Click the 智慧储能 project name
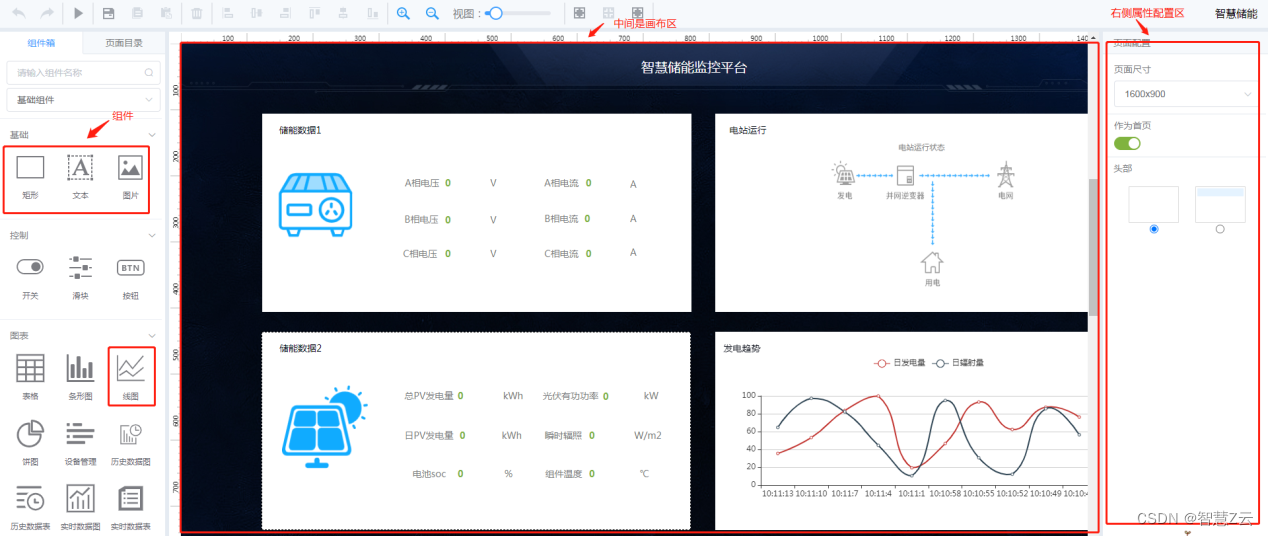 tap(1236, 13)
